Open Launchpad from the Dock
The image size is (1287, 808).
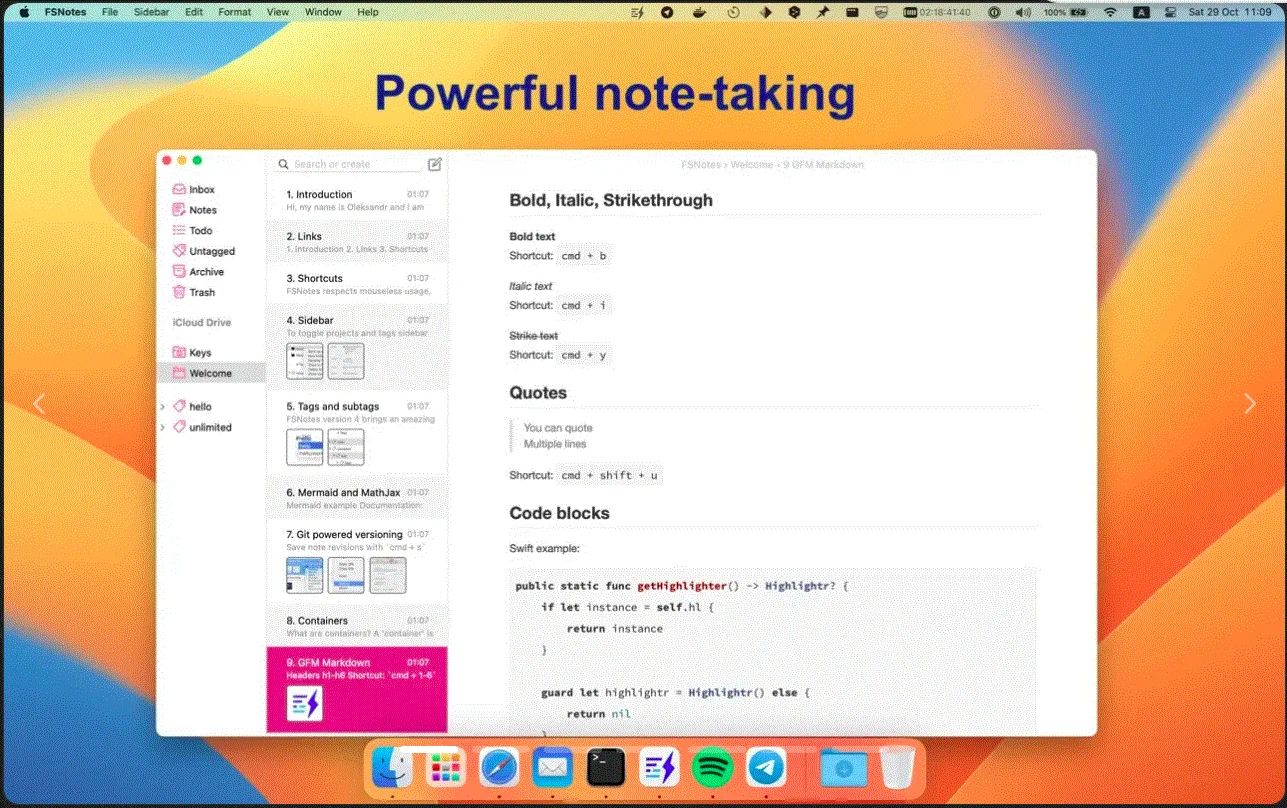tap(446, 768)
